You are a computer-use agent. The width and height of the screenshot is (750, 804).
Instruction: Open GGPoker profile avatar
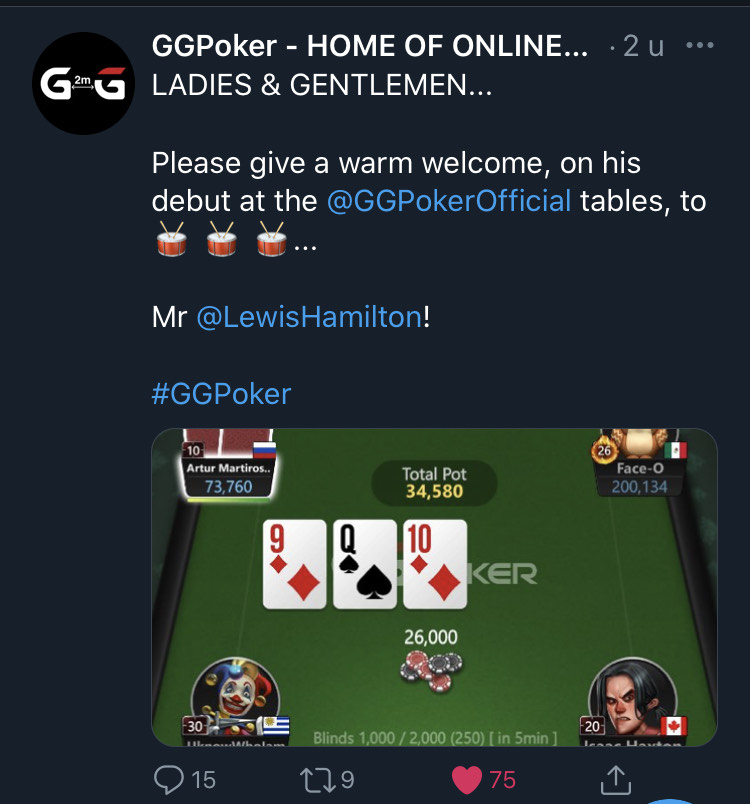83,83
